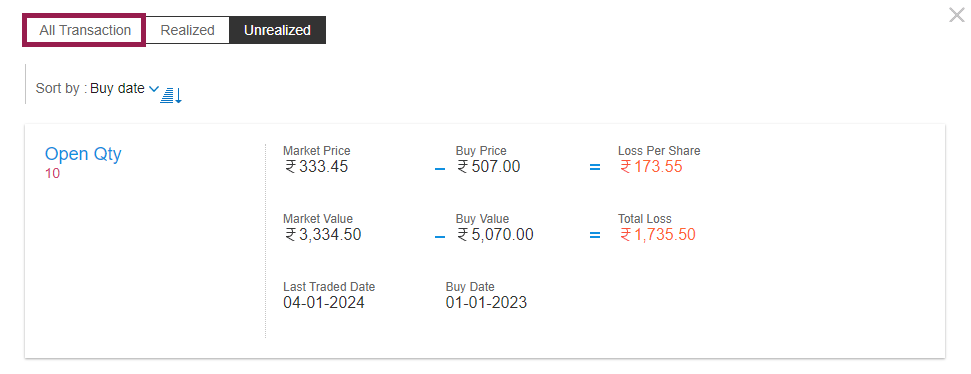Switch to All Transaction tab
971x374 pixels.
coord(84,30)
